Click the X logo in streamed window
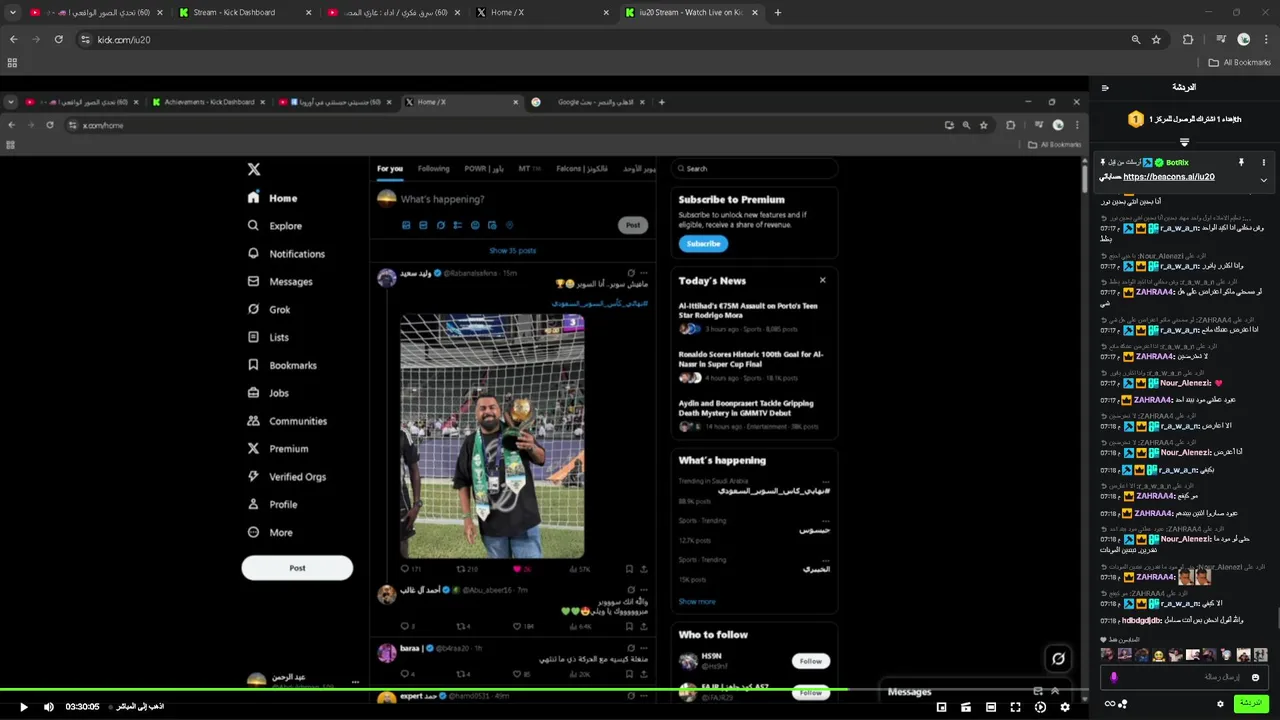The height and width of the screenshot is (720, 1280). [x=254, y=170]
